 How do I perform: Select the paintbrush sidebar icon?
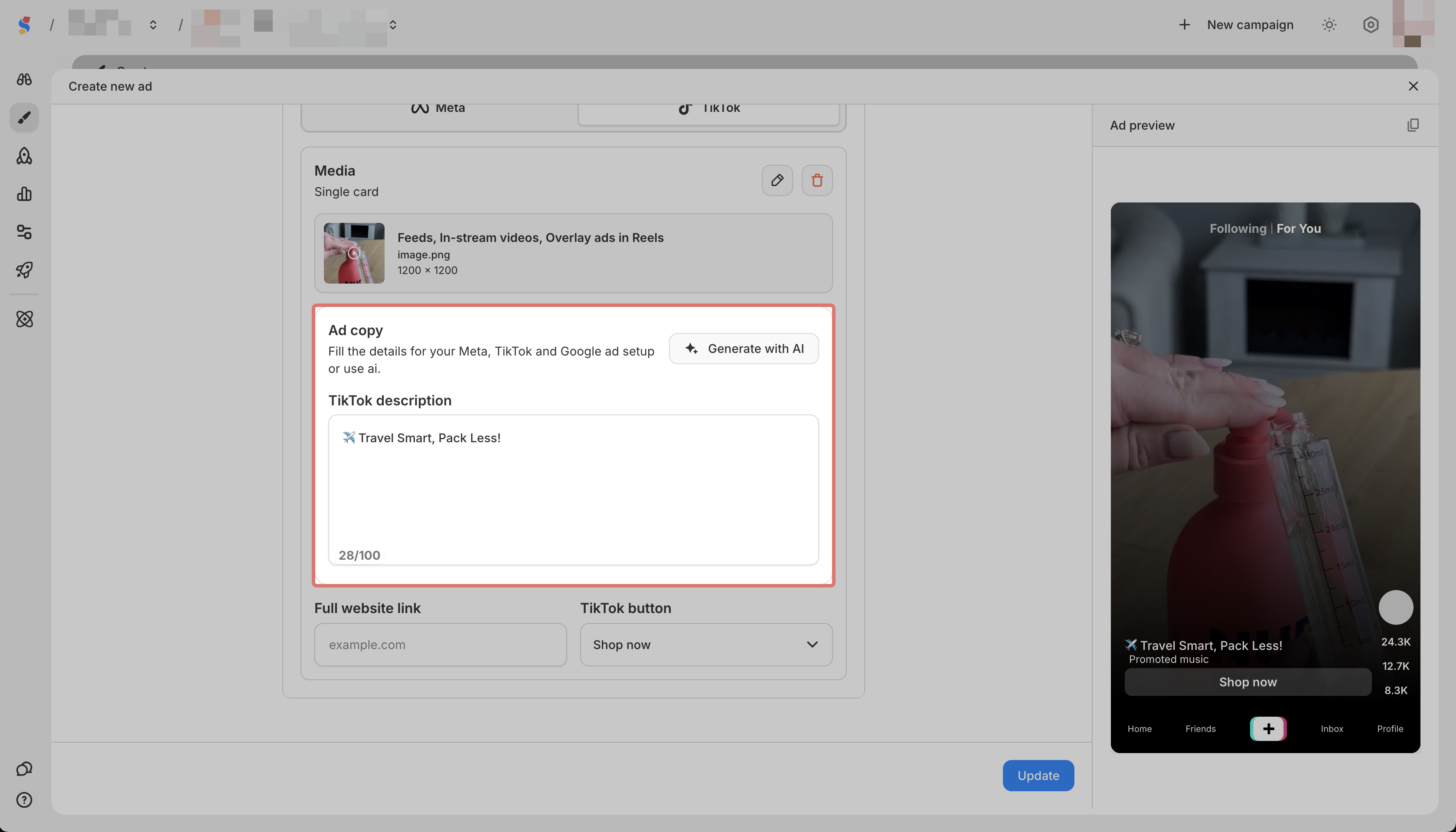coord(24,118)
